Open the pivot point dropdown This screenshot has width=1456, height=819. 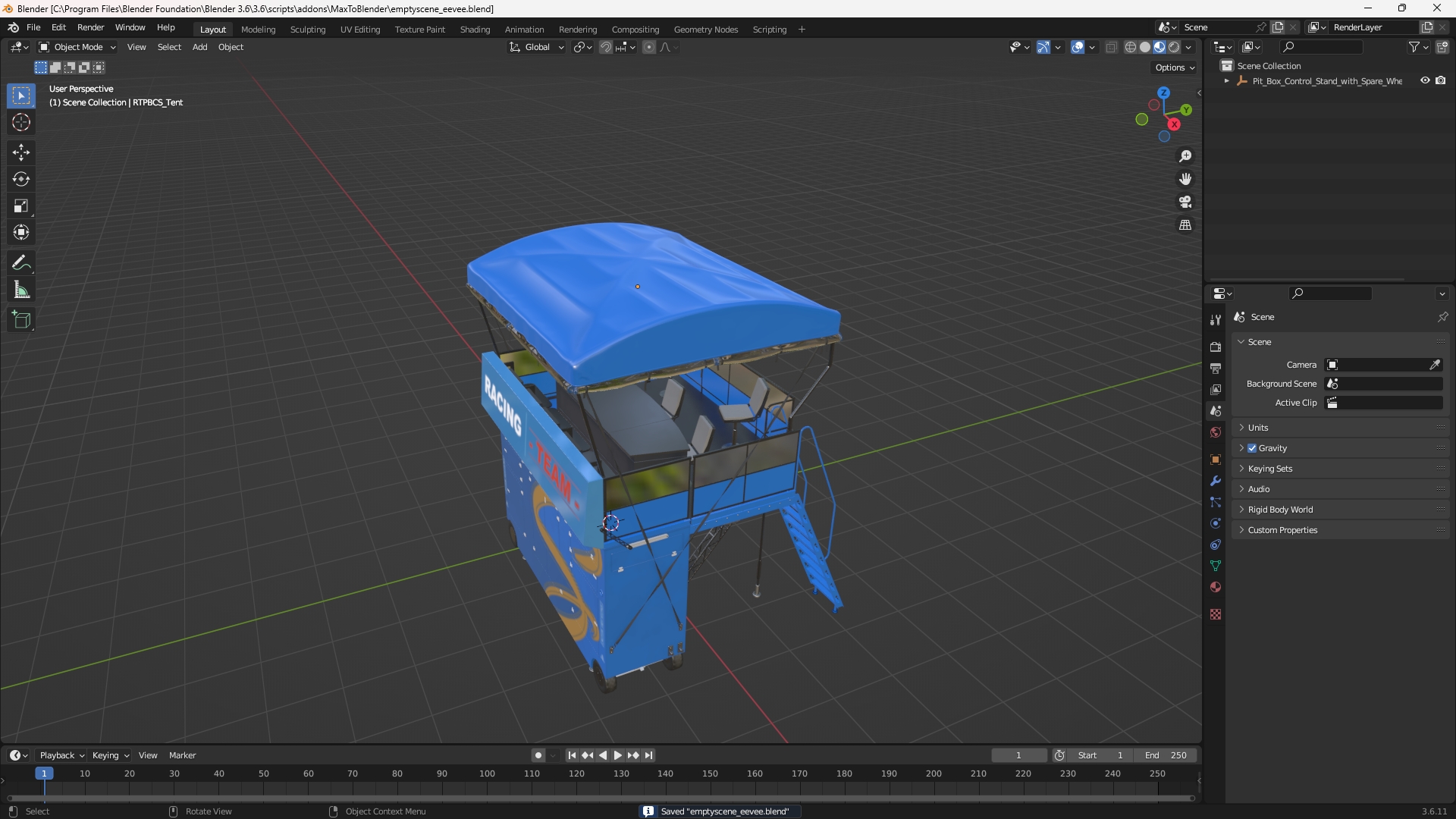click(582, 47)
